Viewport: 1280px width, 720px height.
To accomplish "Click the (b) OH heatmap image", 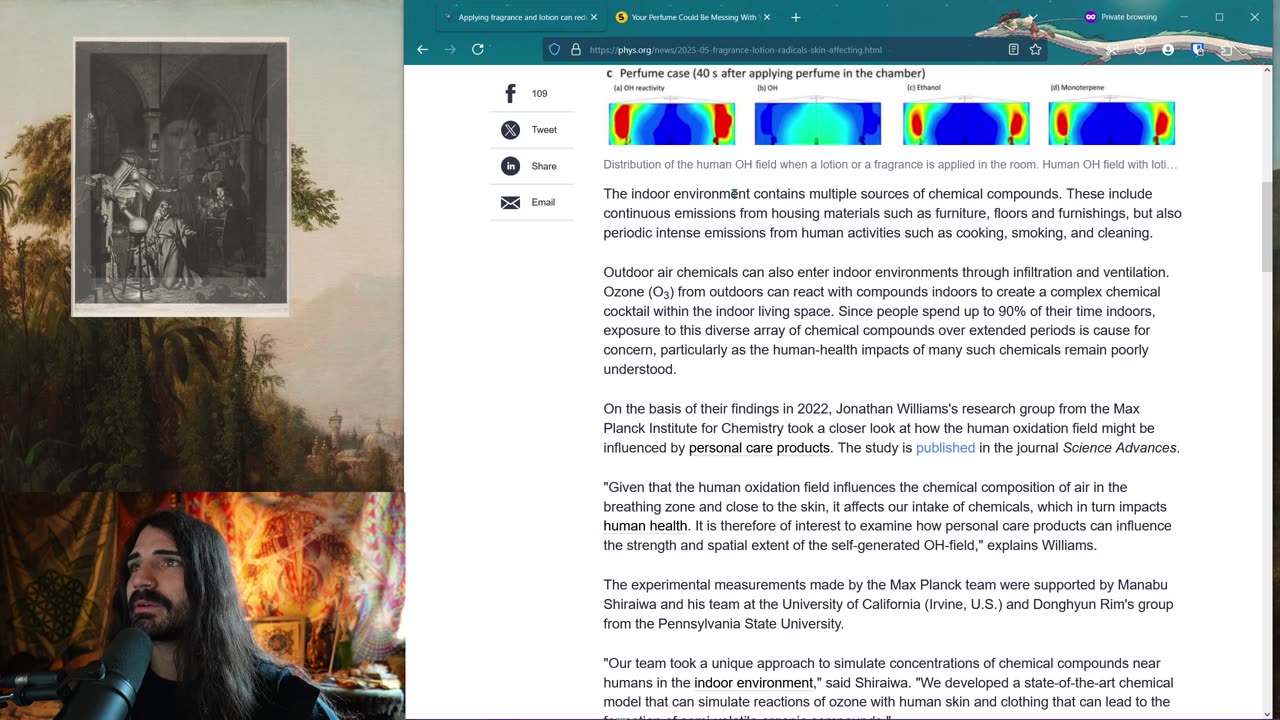I will point(818,123).
